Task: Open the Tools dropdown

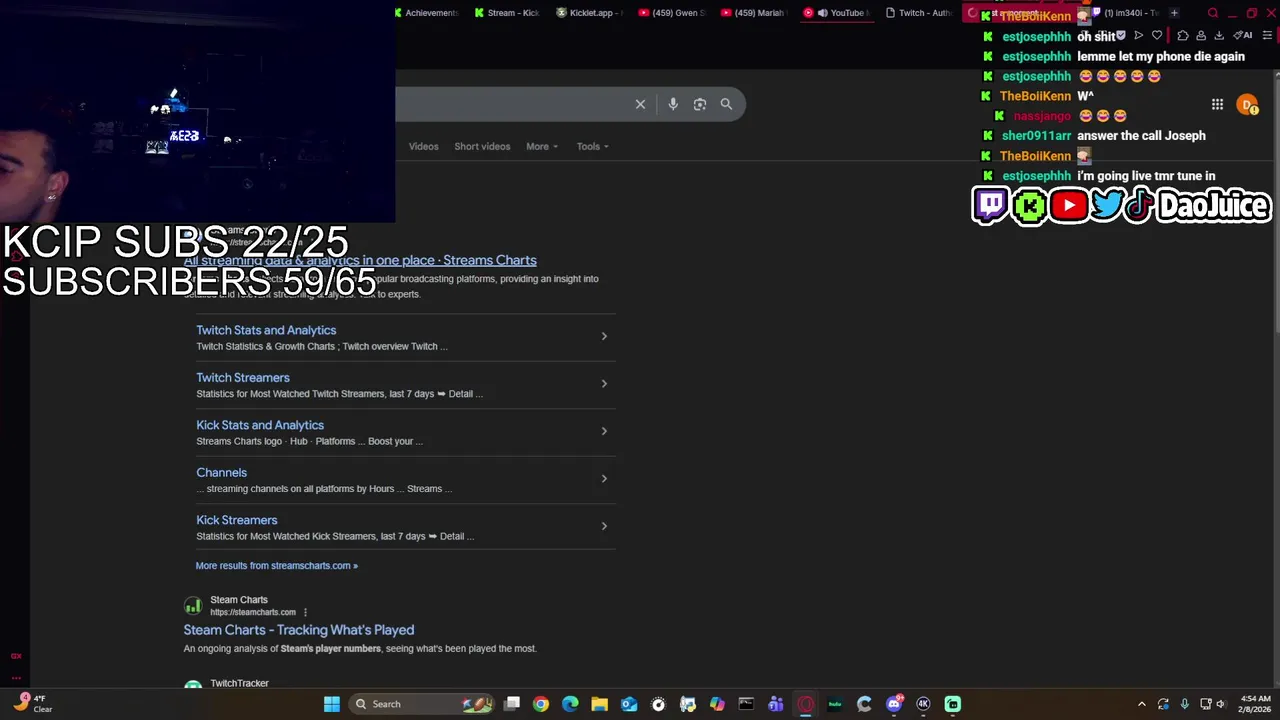Action: click(x=592, y=146)
